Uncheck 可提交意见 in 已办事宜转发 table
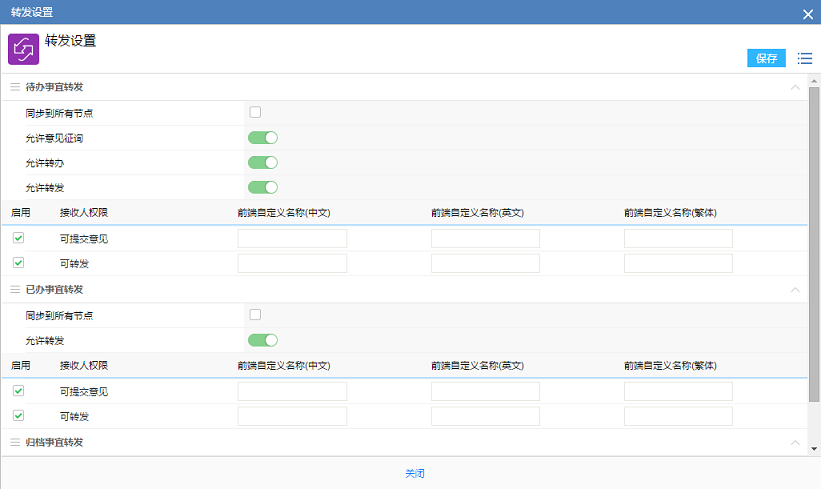Viewport: 821px width, 489px height. tap(18, 391)
